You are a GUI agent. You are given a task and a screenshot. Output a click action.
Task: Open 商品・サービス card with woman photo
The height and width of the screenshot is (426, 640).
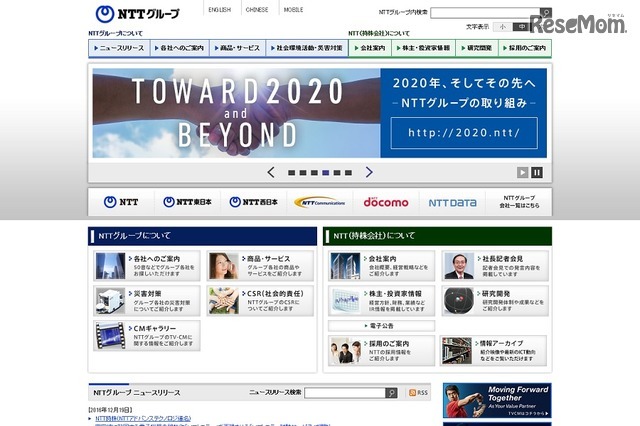(x=260, y=266)
